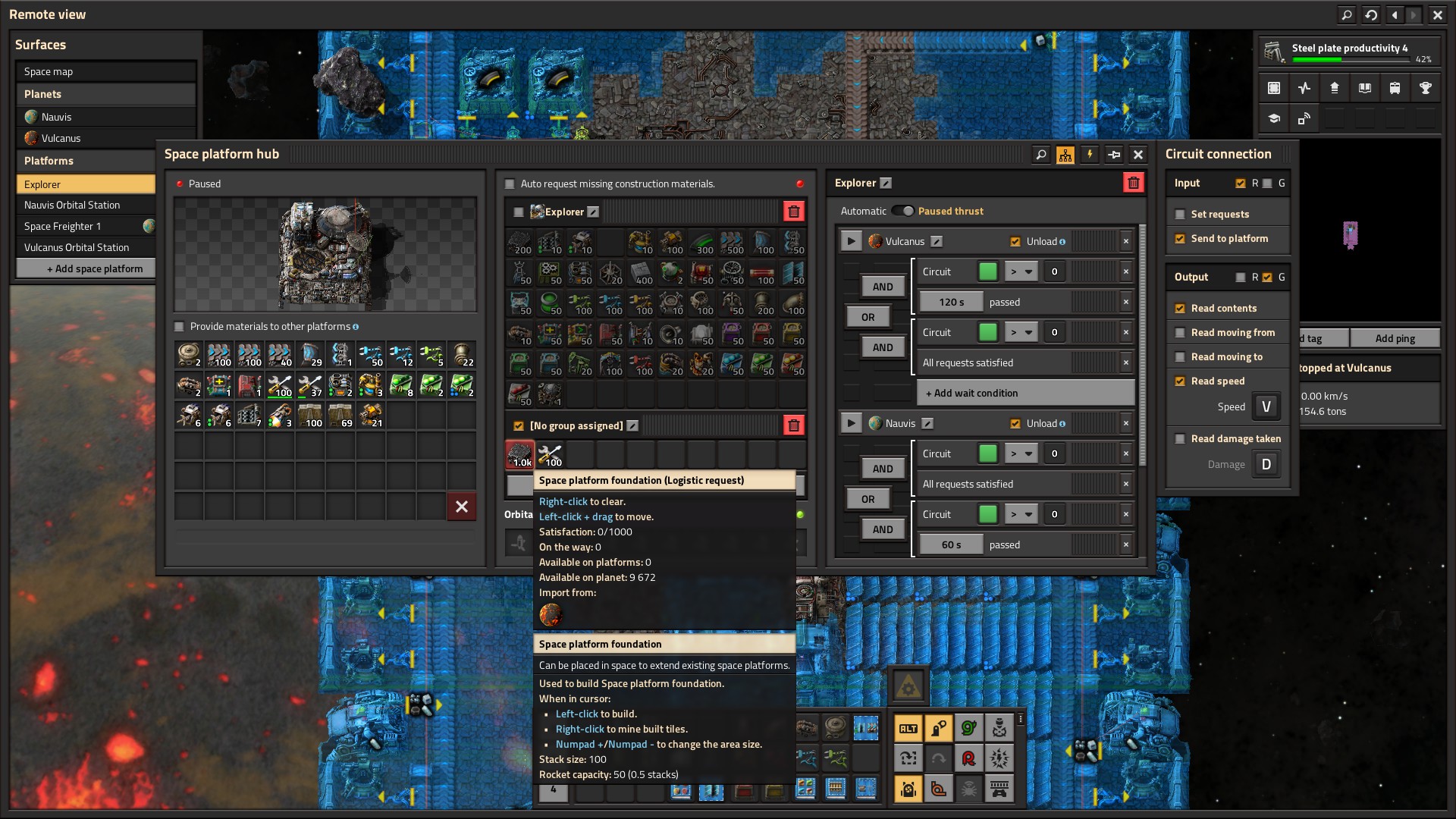Screen dimensions: 1456x819
Task: Select Nauvis under Planets
Action: pyautogui.click(x=105, y=117)
